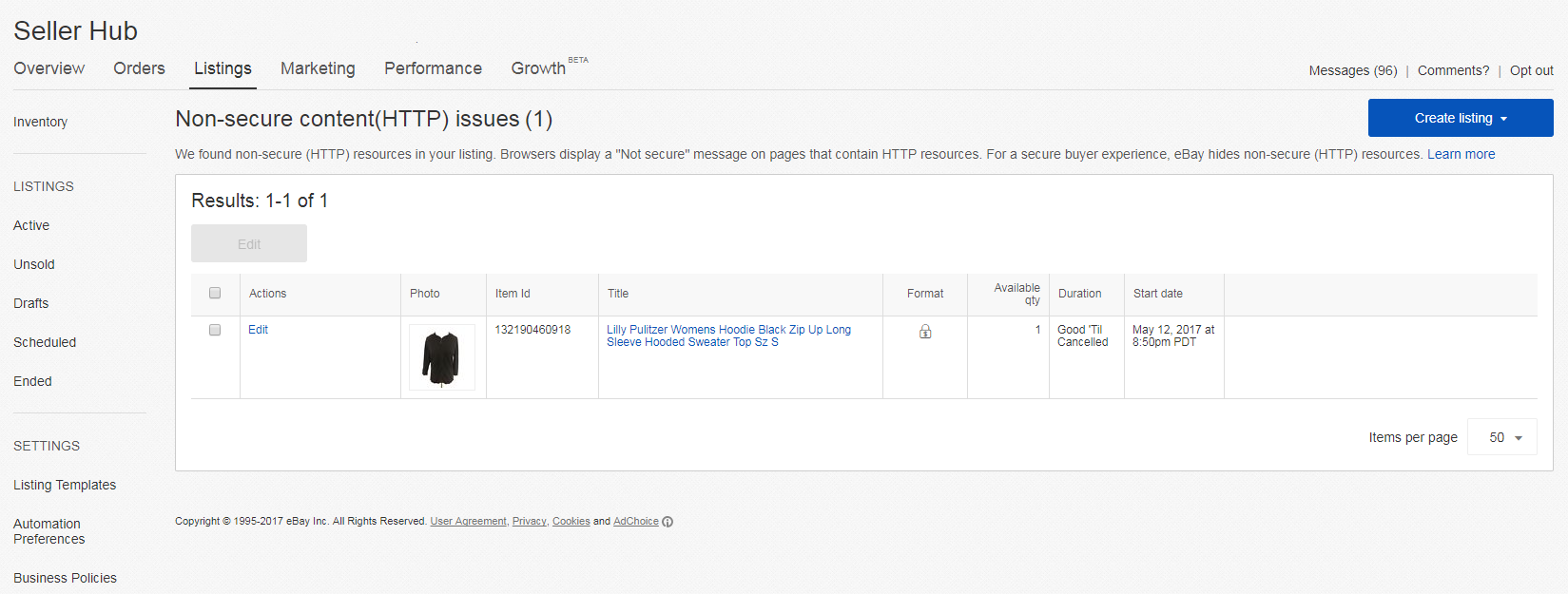Click the available quantity value 1
The width and height of the screenshot is (1568, 594).
(x=1037, y=330)
